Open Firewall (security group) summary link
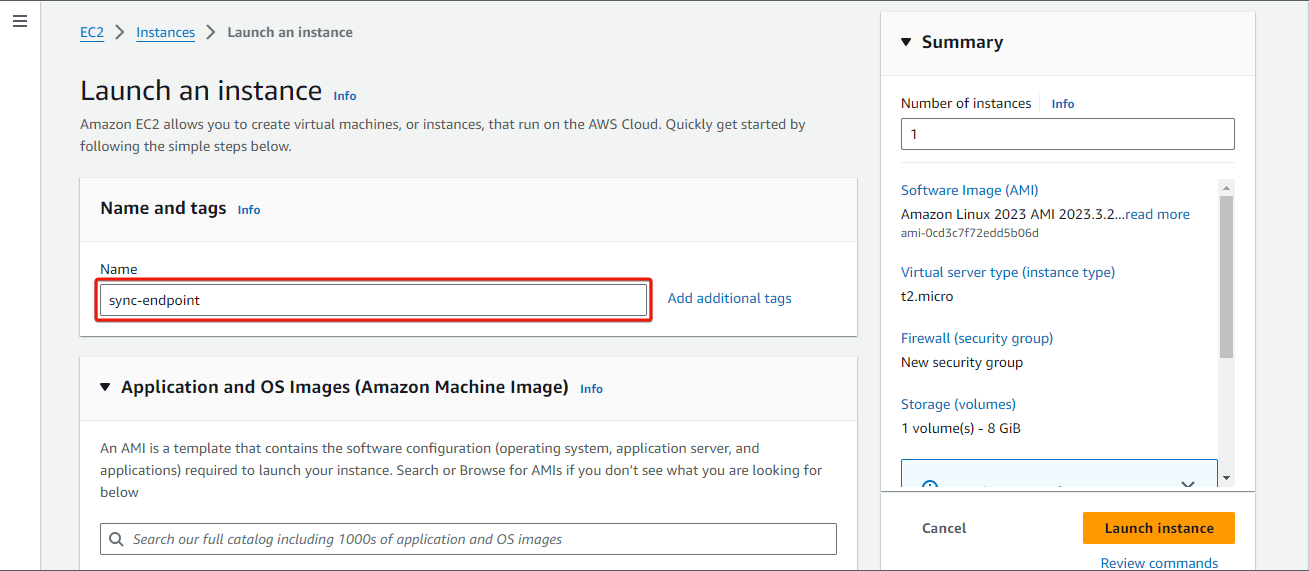Screen dimensions: 1309x571 tap(977, 338)
